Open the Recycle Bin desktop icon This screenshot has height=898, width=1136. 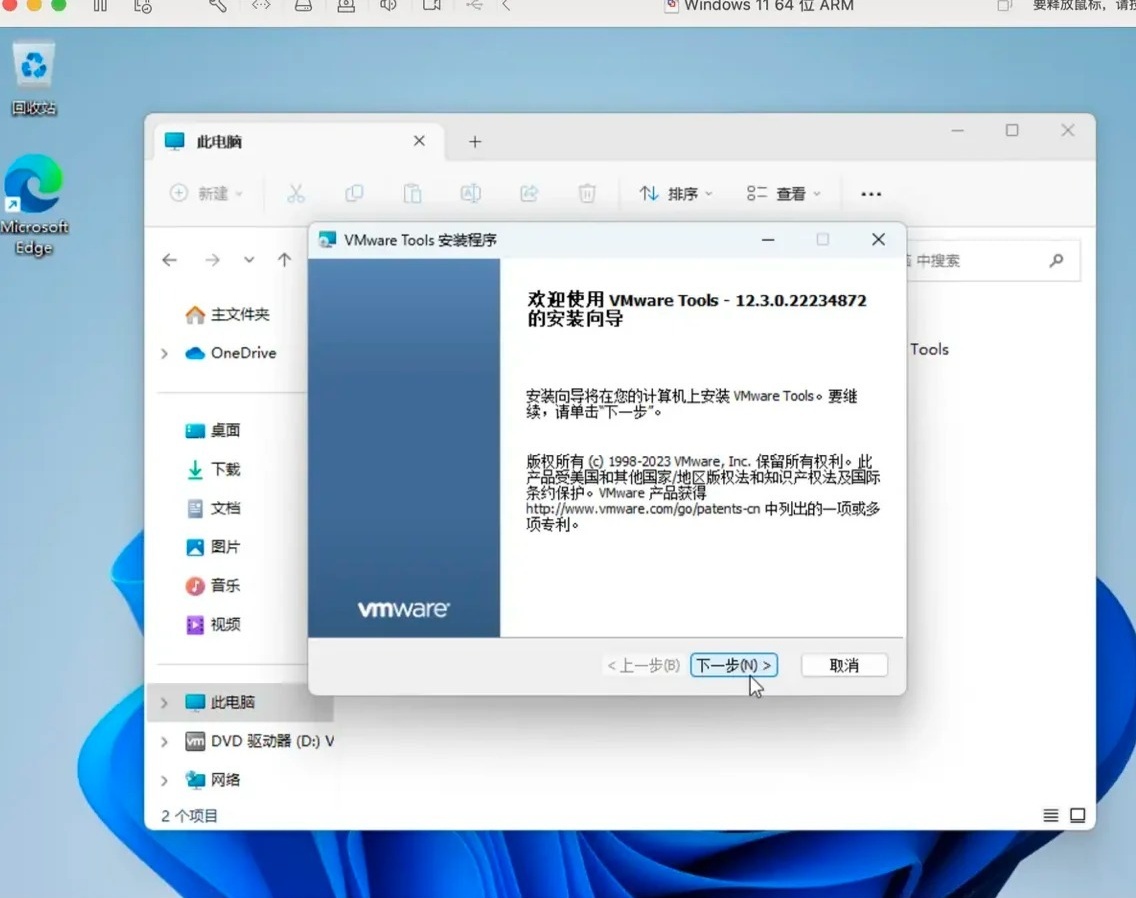tap(33, 78)
